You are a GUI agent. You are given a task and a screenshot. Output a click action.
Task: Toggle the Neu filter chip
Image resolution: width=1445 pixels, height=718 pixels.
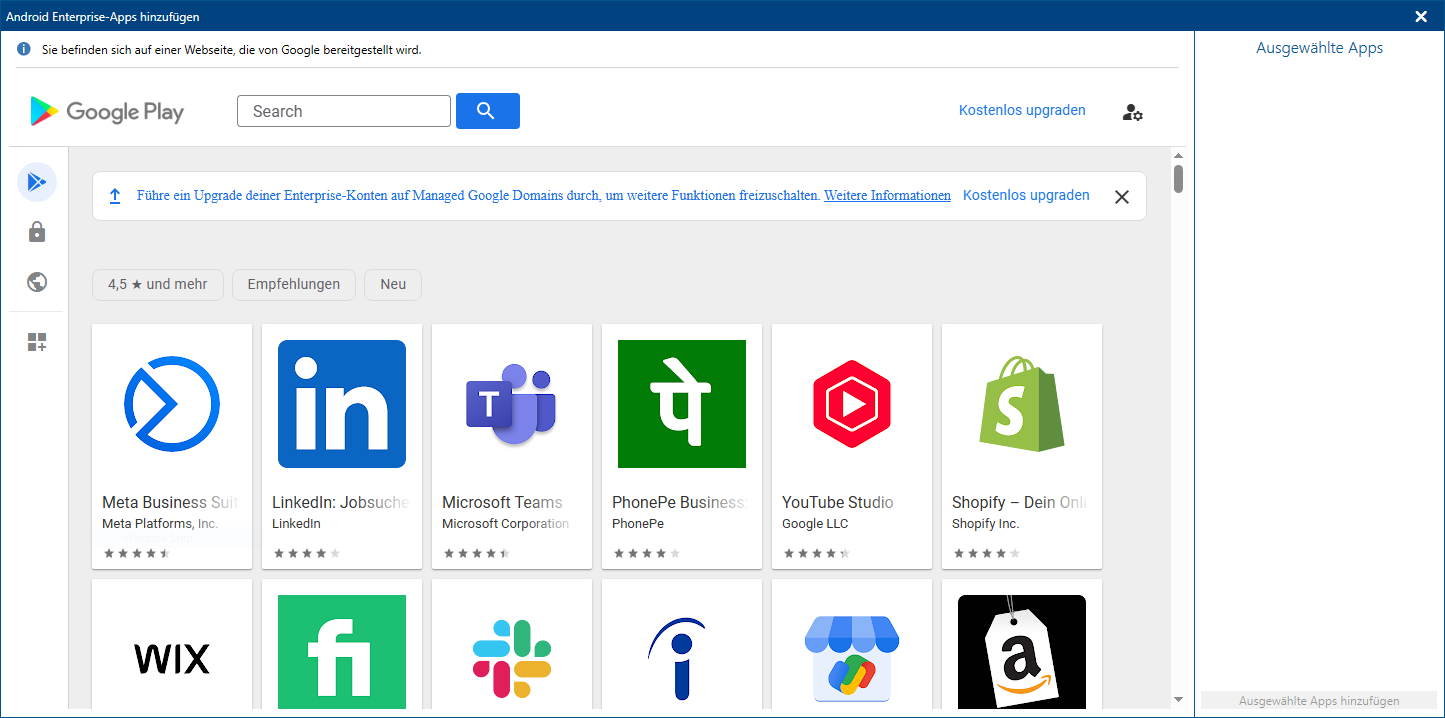pos(393,284)
